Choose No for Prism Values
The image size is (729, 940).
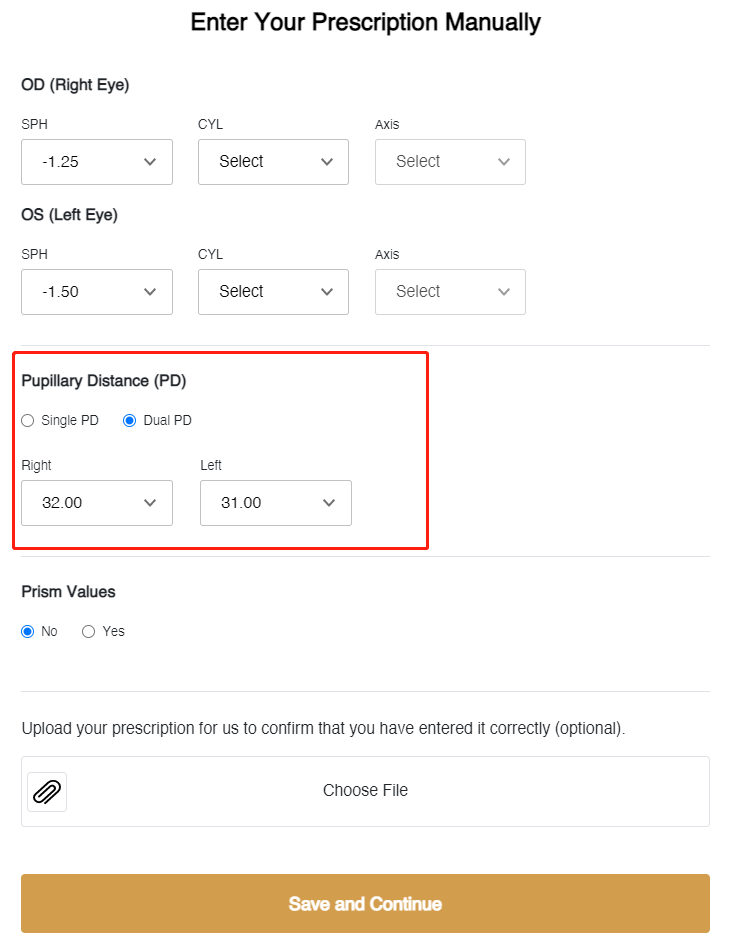click(x=28, y=632)
